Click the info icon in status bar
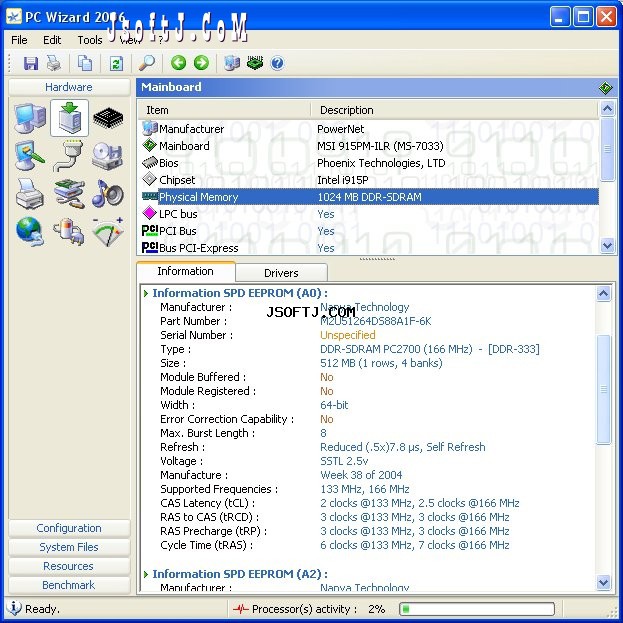This screenshot has width=623, height=623. tap(13, 608)
